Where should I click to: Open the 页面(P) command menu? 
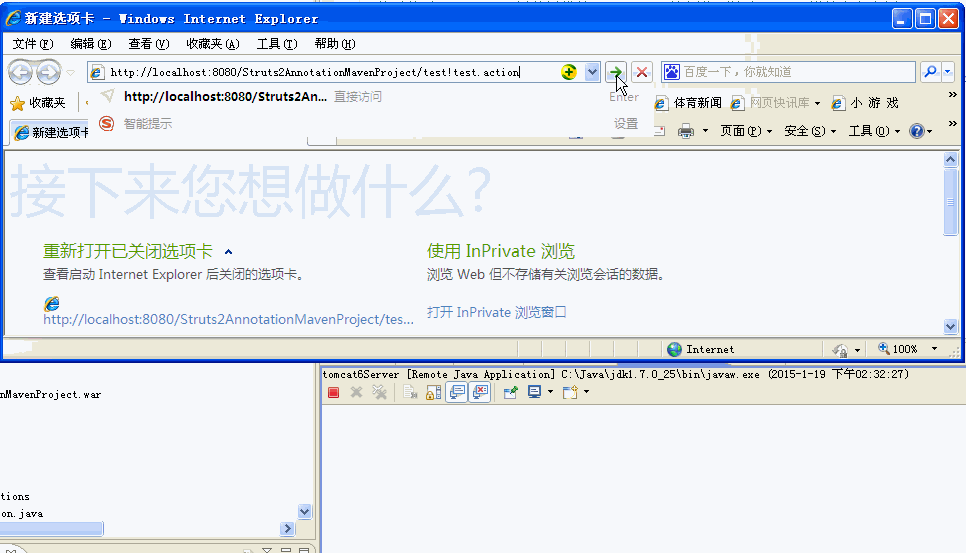click(746, 131)
